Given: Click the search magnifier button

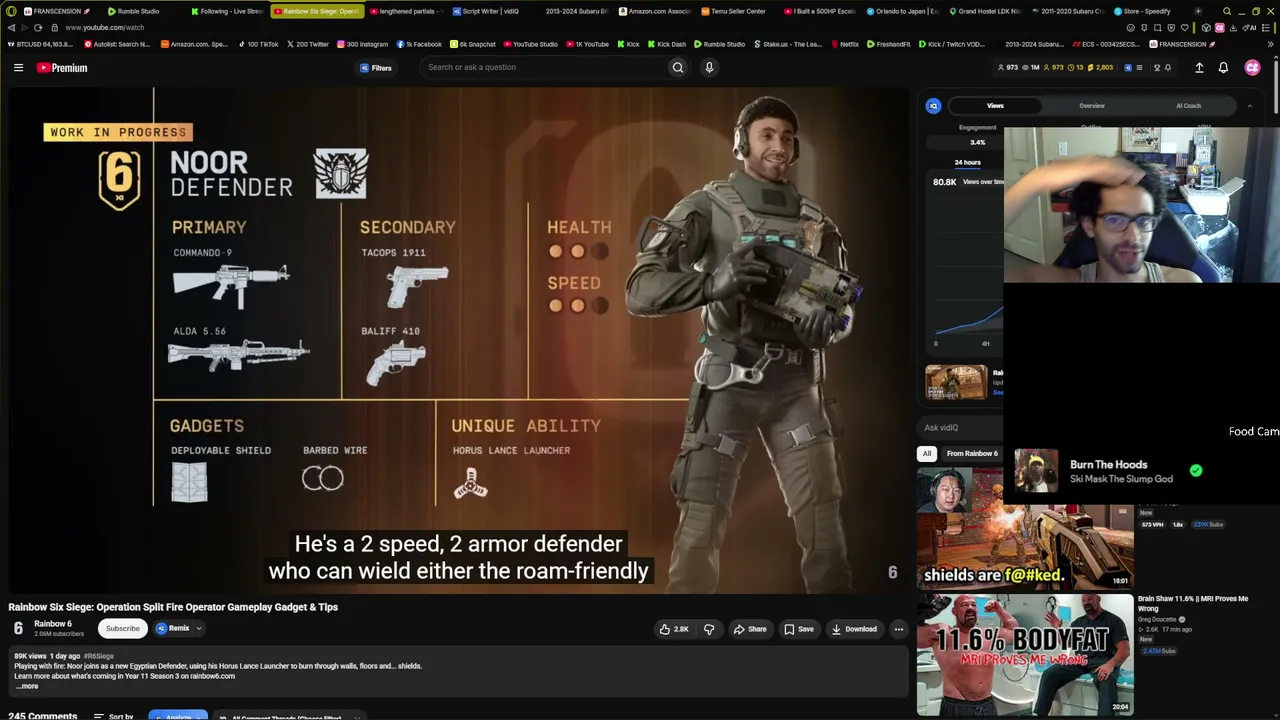Looking at the screenshot, I should tap(678, 67).
